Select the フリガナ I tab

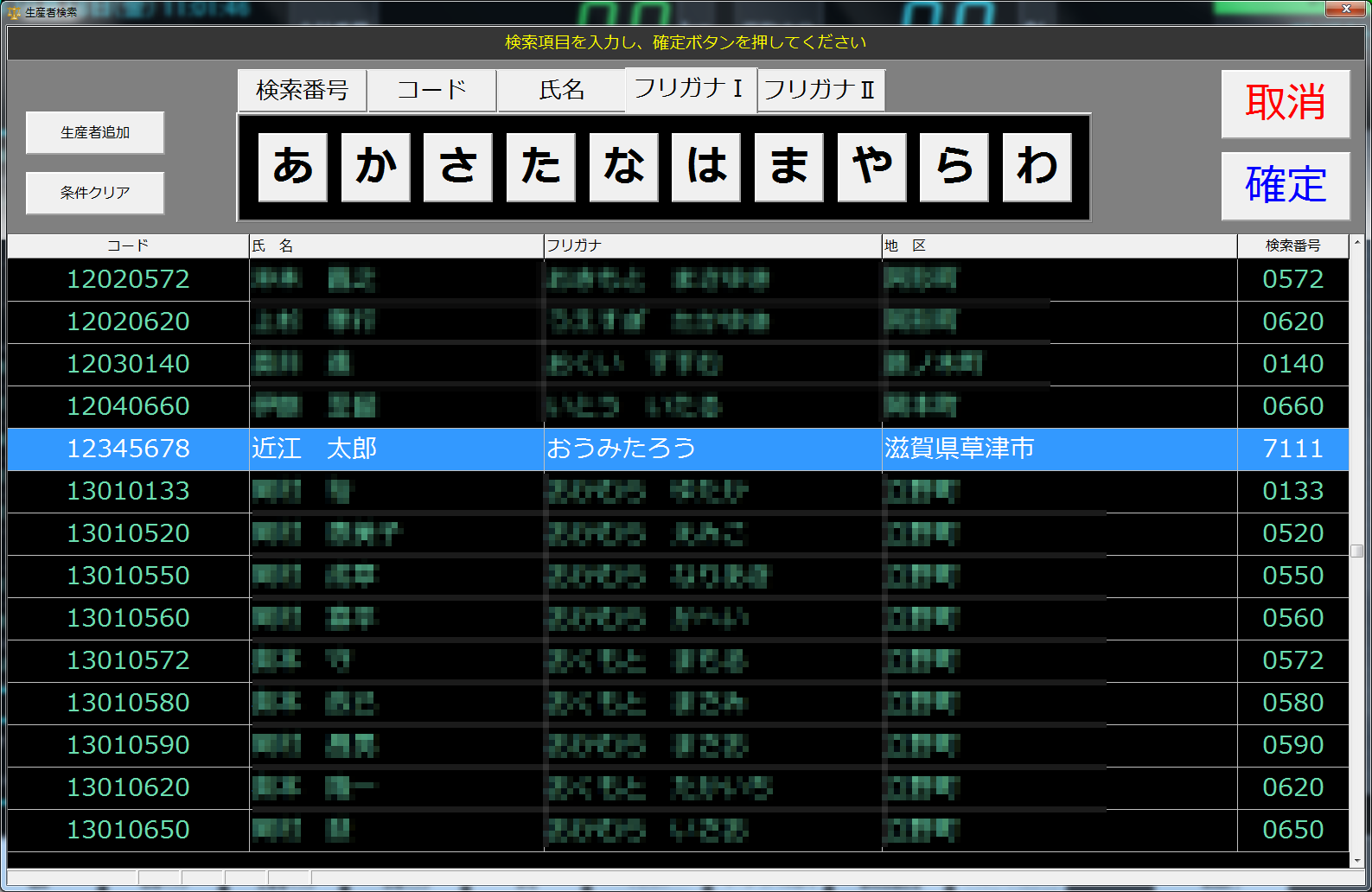pyautogui.click(x=690, y=89)
